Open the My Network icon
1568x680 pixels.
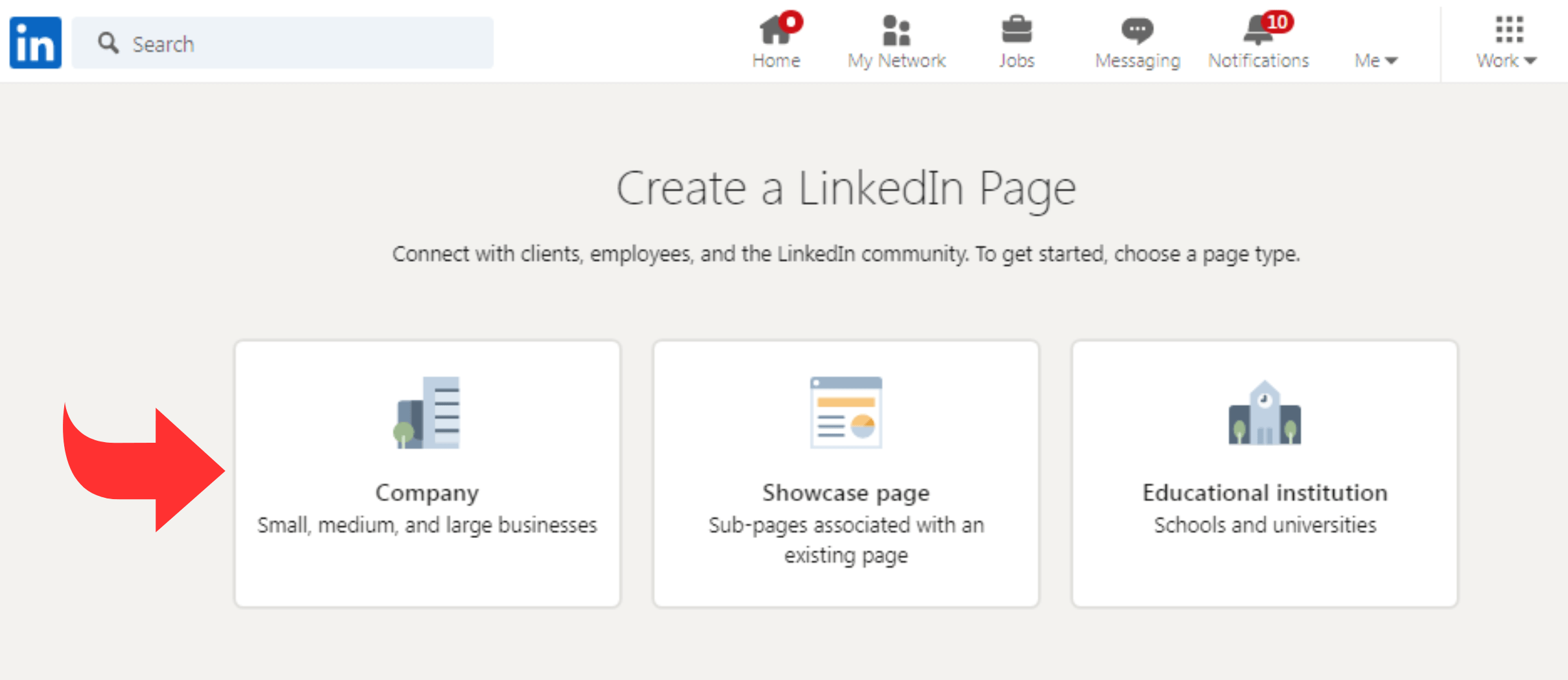pyautogui.click(x=896, y=31)
